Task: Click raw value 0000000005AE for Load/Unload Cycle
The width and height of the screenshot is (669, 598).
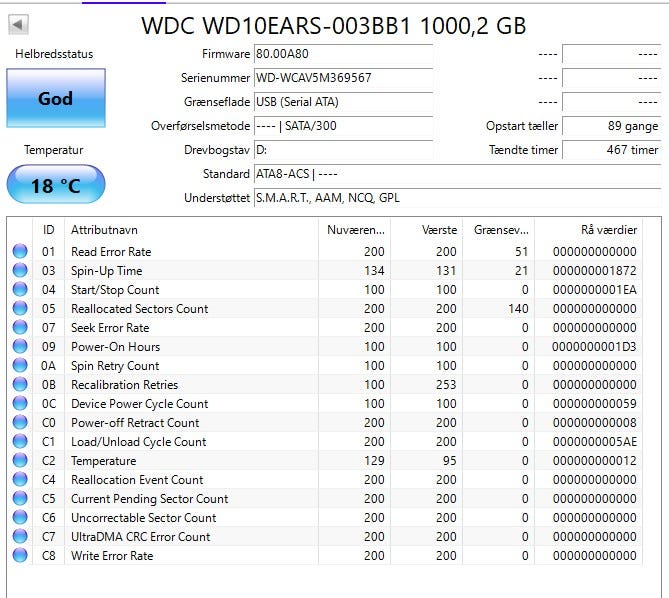Action: (595, 442)
